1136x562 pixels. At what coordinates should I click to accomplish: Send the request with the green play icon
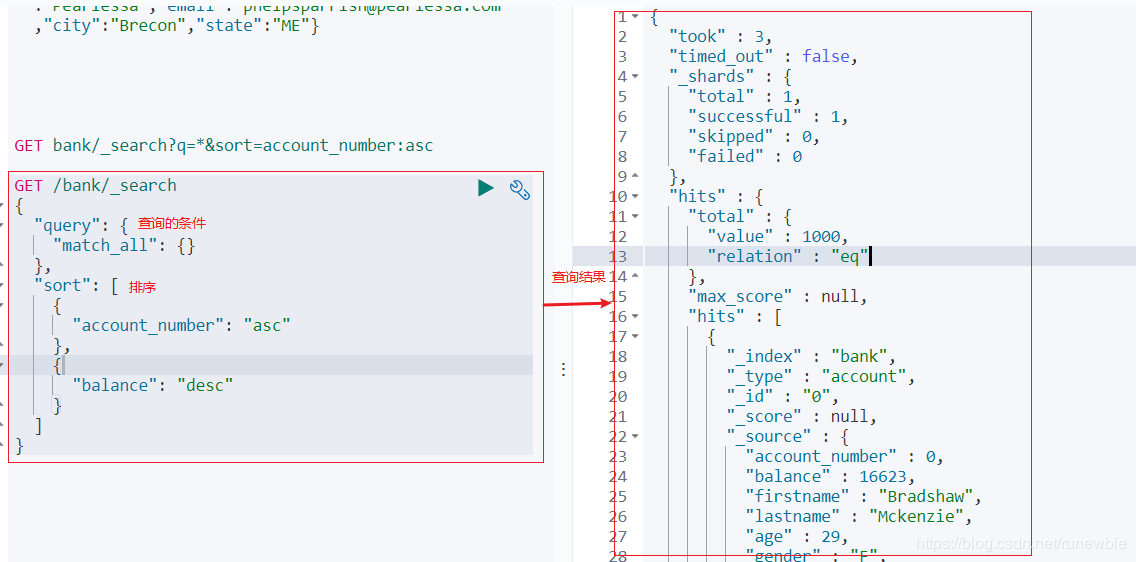485,188
